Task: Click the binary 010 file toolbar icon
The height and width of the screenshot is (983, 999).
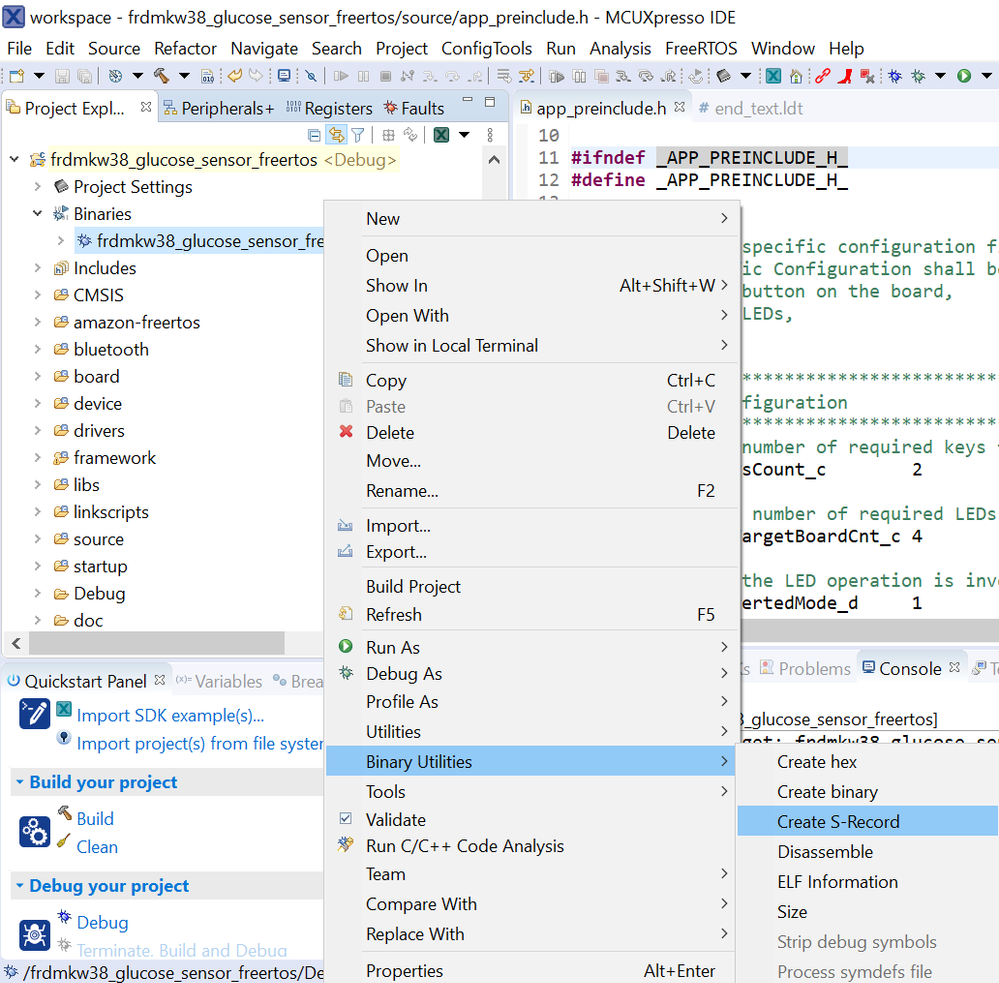Action: [207, 76]
